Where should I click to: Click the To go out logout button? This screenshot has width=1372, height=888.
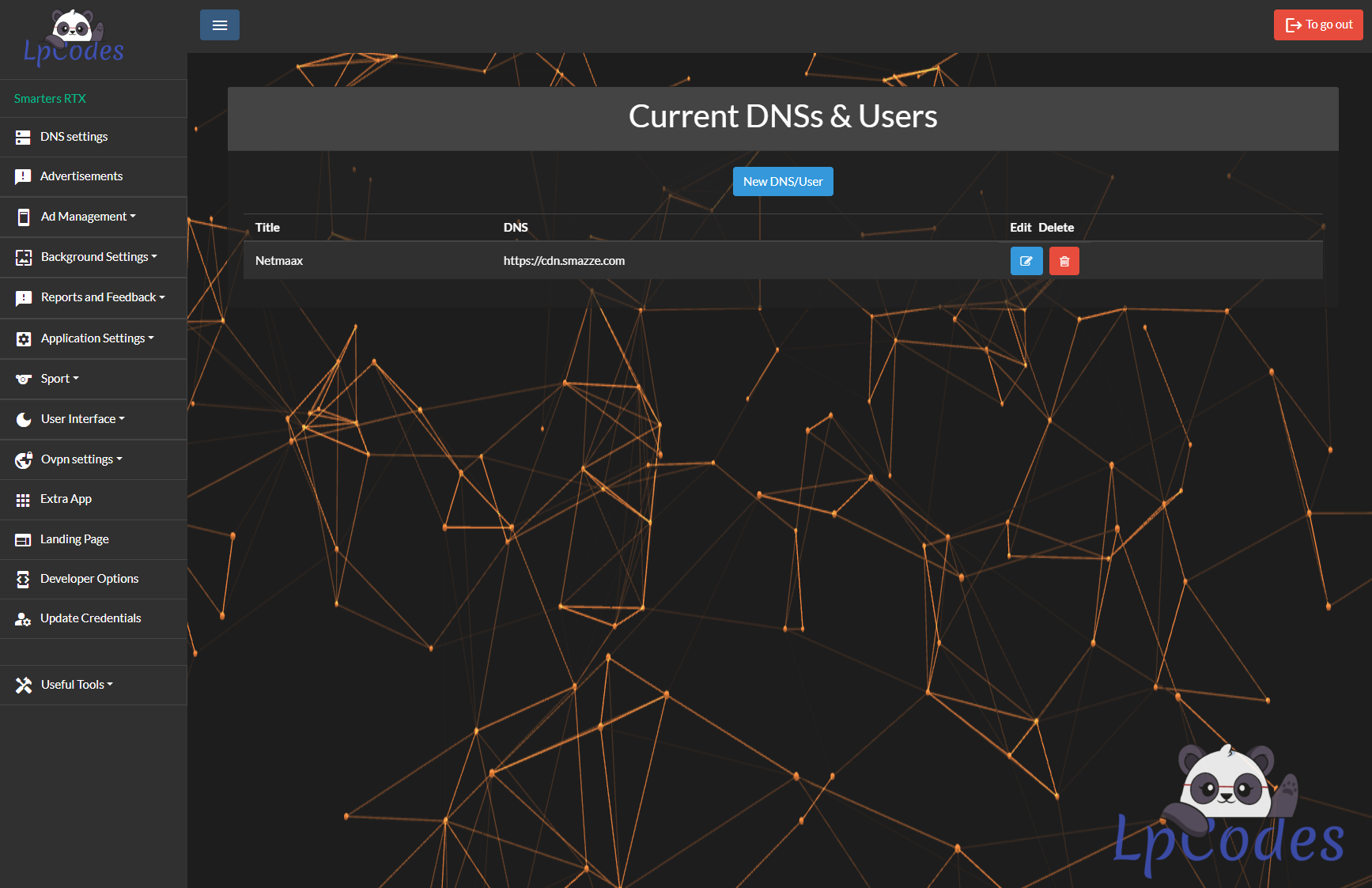1318,25
